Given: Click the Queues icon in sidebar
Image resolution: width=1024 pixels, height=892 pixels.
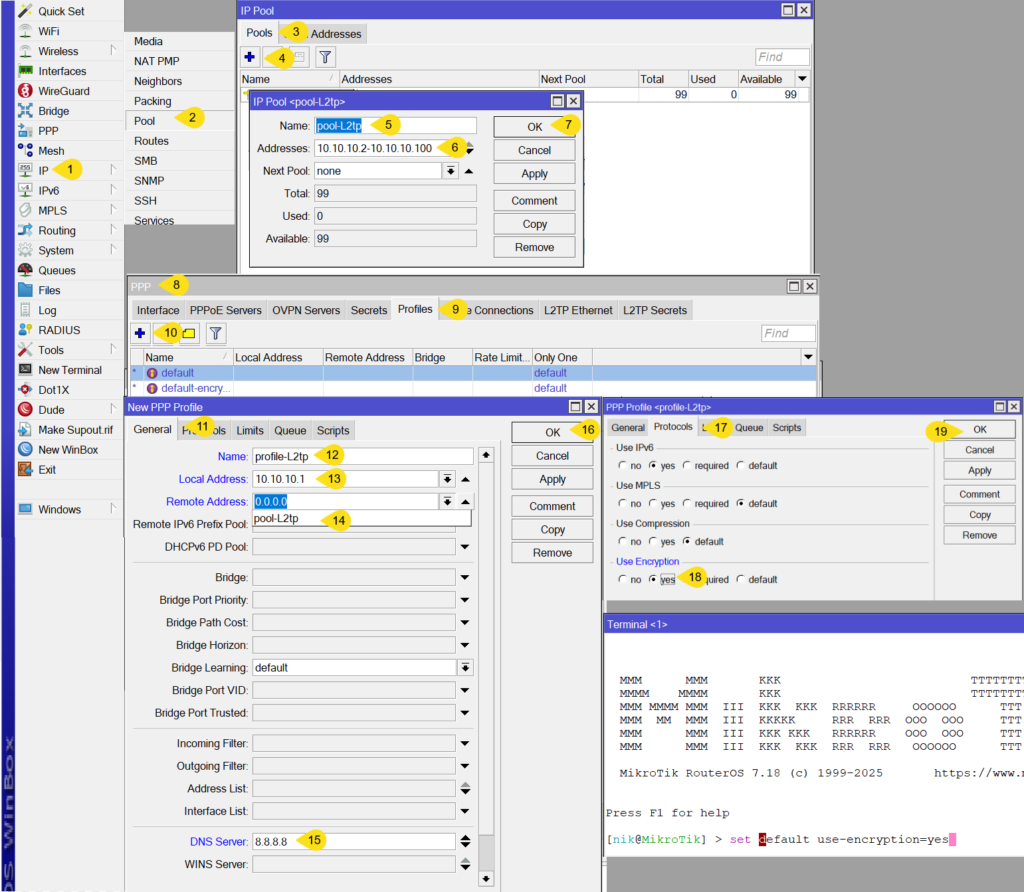Looking at the screenshot, I should click(x=26, y=270).
